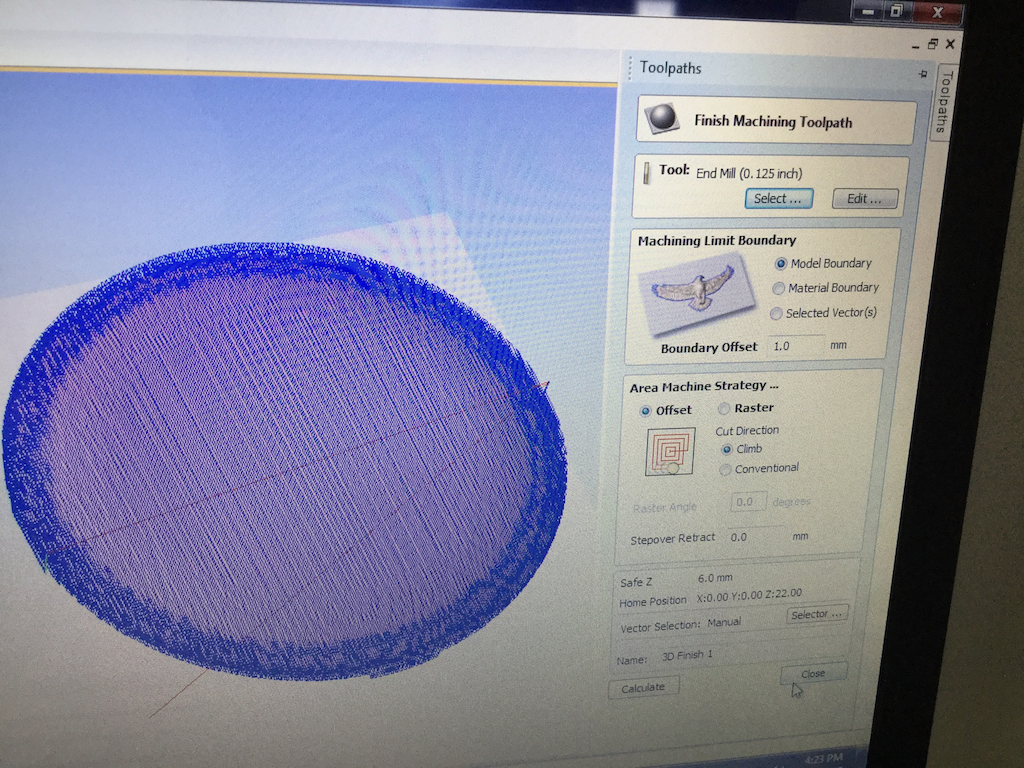The image size is (1024, 768).
Task: Click the Area Machine Strategy heading
Action: [x=704, y=387]
